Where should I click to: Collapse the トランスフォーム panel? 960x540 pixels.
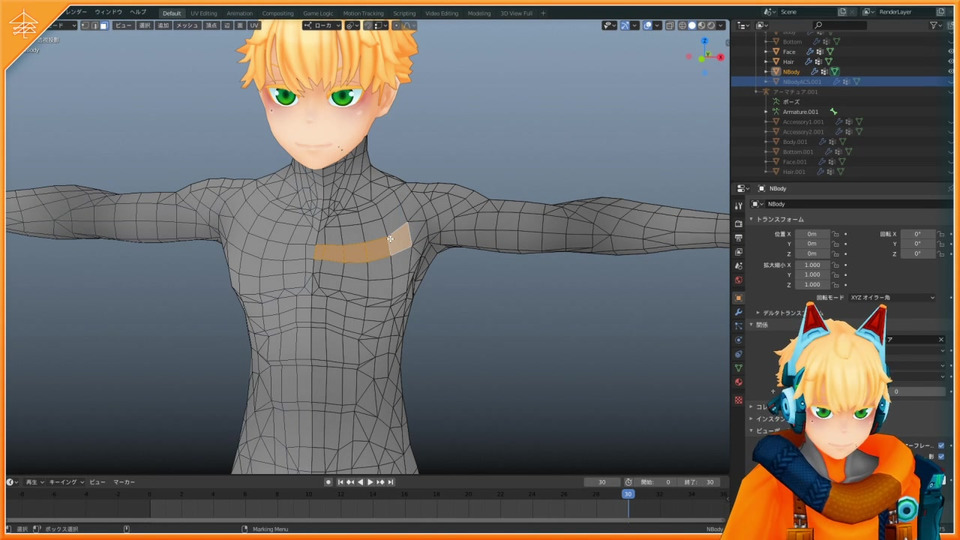(752, 219)
